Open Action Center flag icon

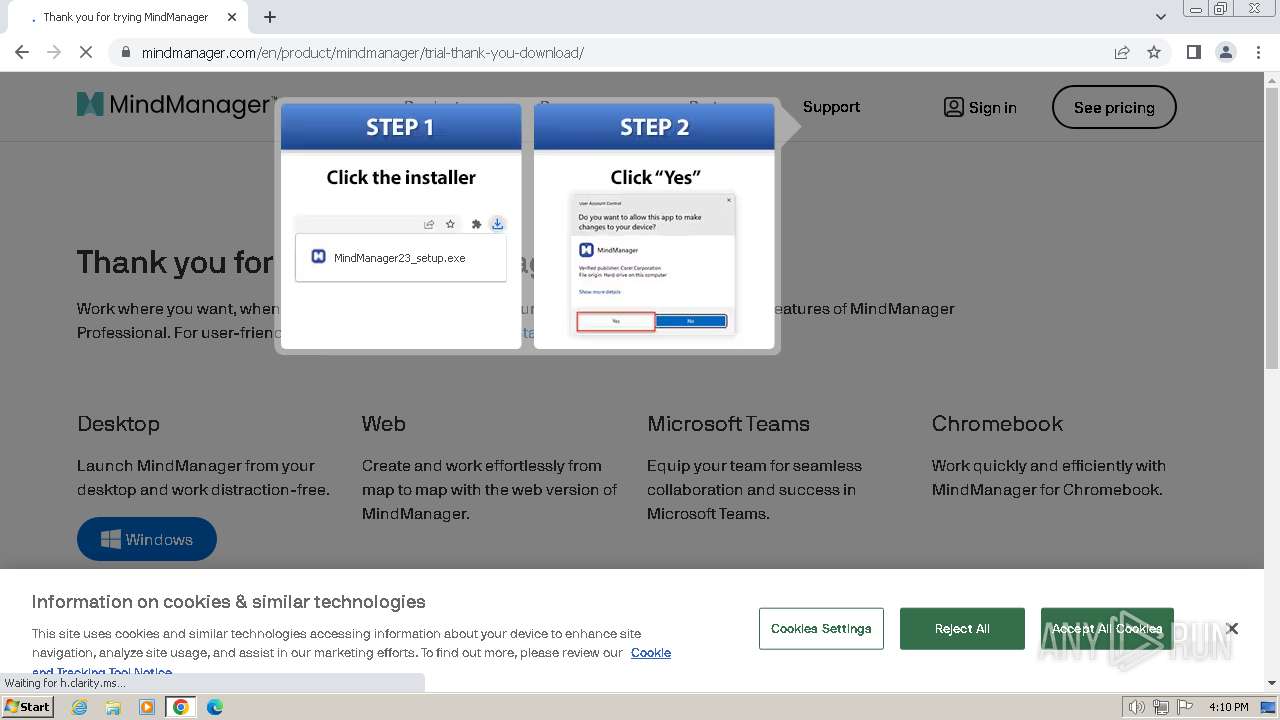[1187, 707]
